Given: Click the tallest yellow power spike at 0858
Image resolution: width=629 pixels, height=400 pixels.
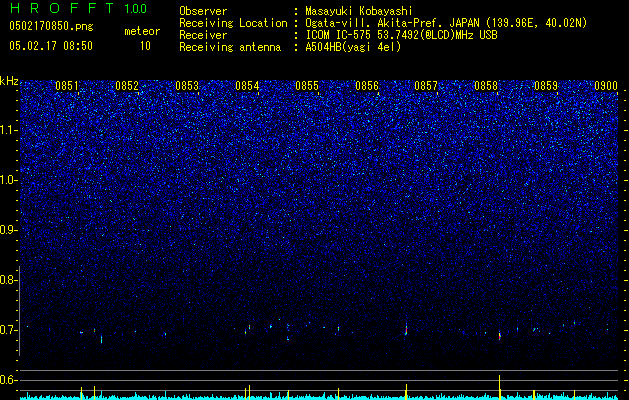Looking at the screenshot, I should (499, 387).
